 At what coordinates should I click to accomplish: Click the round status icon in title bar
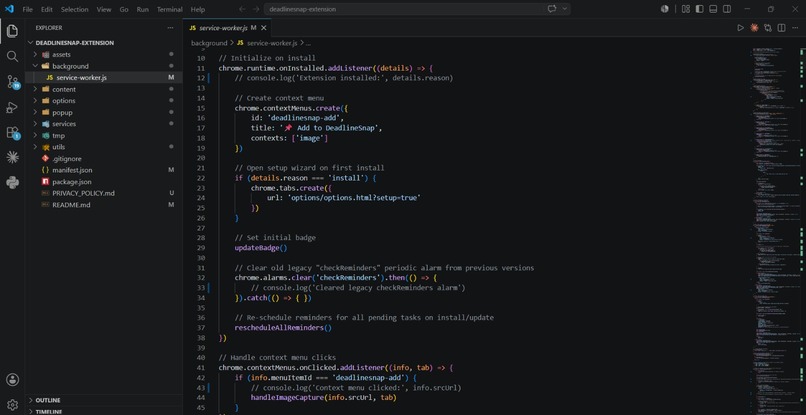coord(665,9)
